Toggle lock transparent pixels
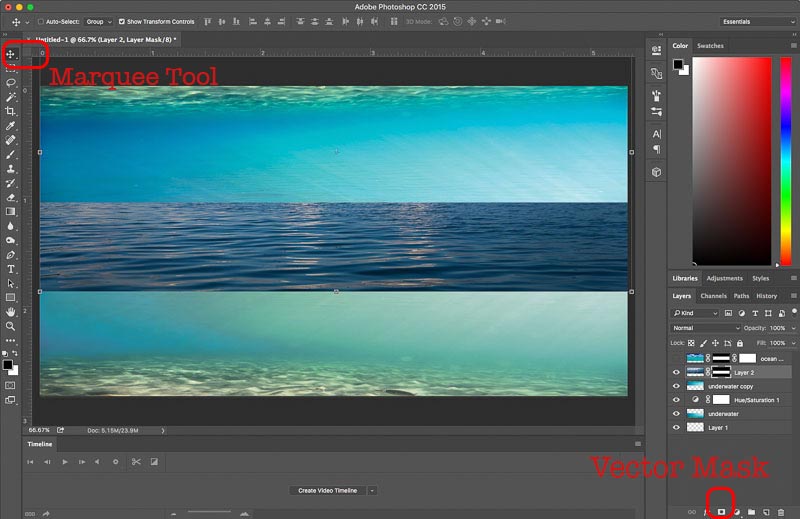This screenshot has height=519, width=800. [x=691, y=343]
